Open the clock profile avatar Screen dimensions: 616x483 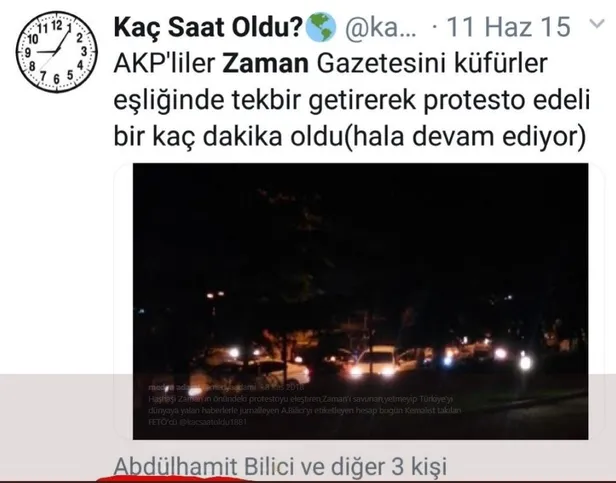(x=57, y=52)
